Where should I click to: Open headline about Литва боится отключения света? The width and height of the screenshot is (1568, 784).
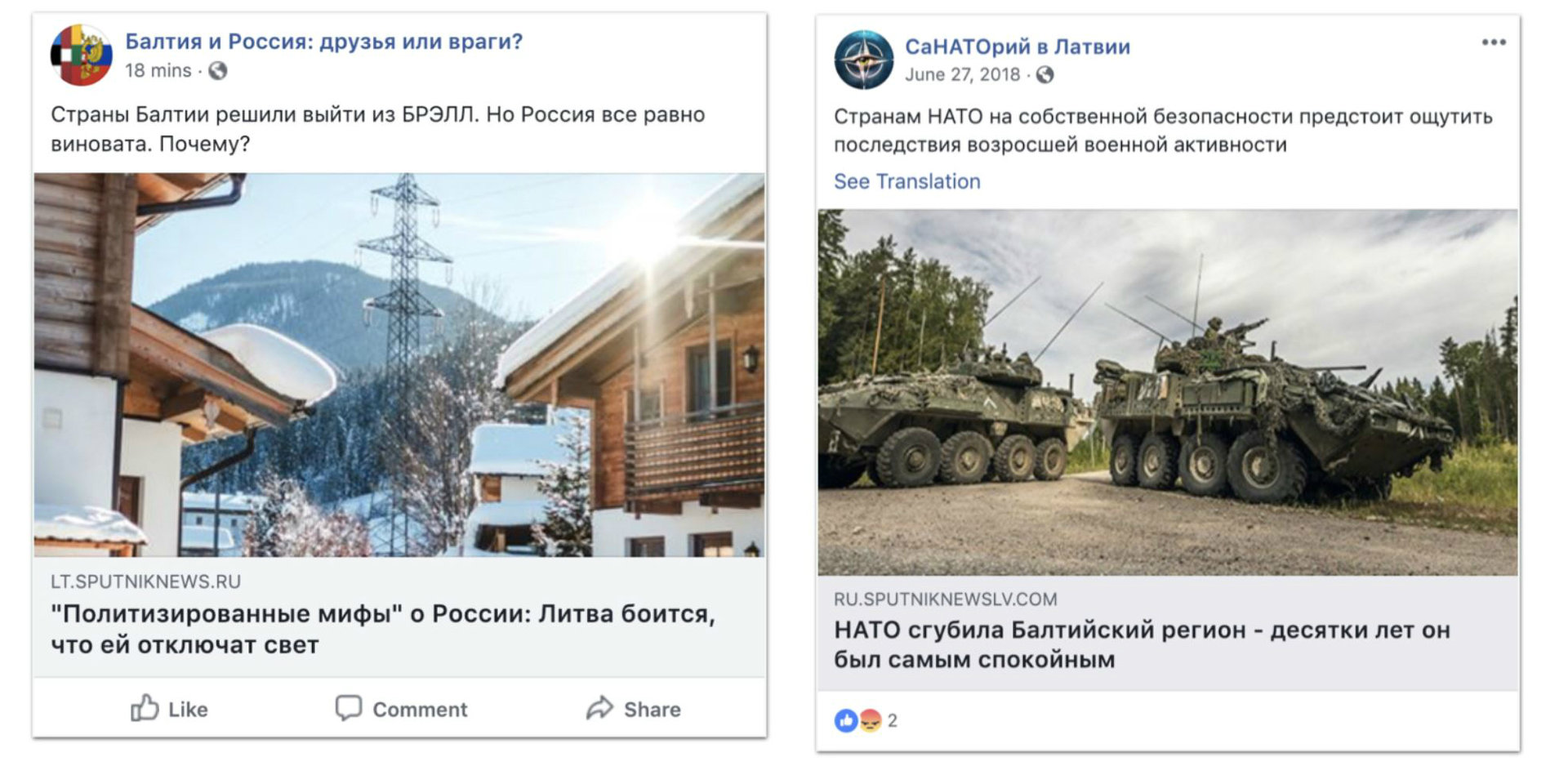coord(382,629)
